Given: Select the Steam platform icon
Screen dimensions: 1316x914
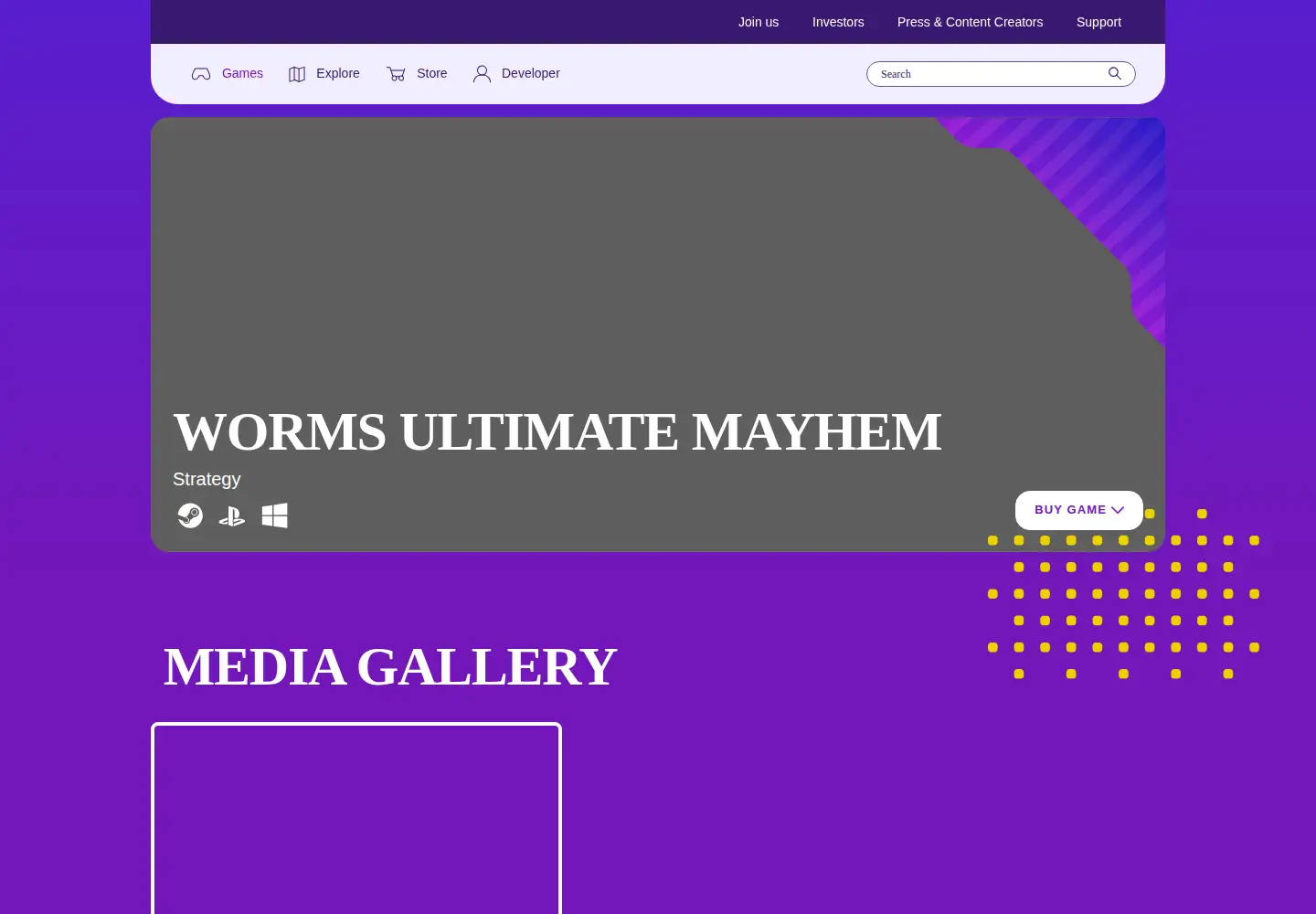Looking at the screenshot, I should point(190,515).
